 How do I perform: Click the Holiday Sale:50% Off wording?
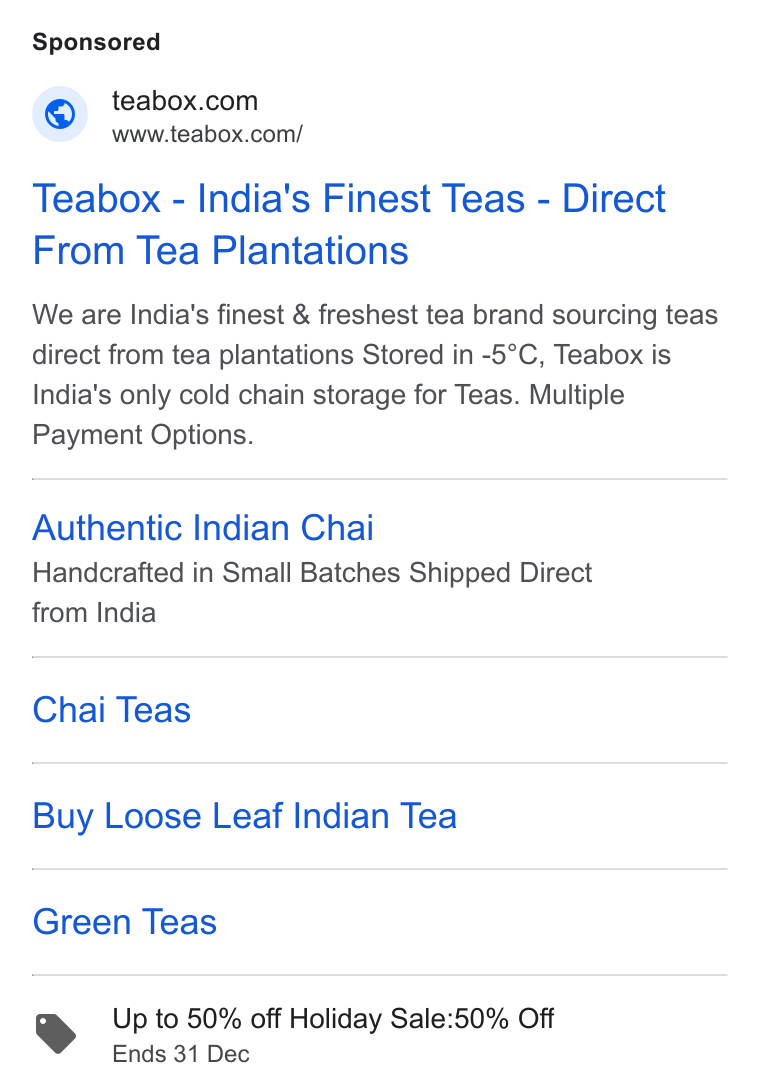click(x=421, y=1019)
